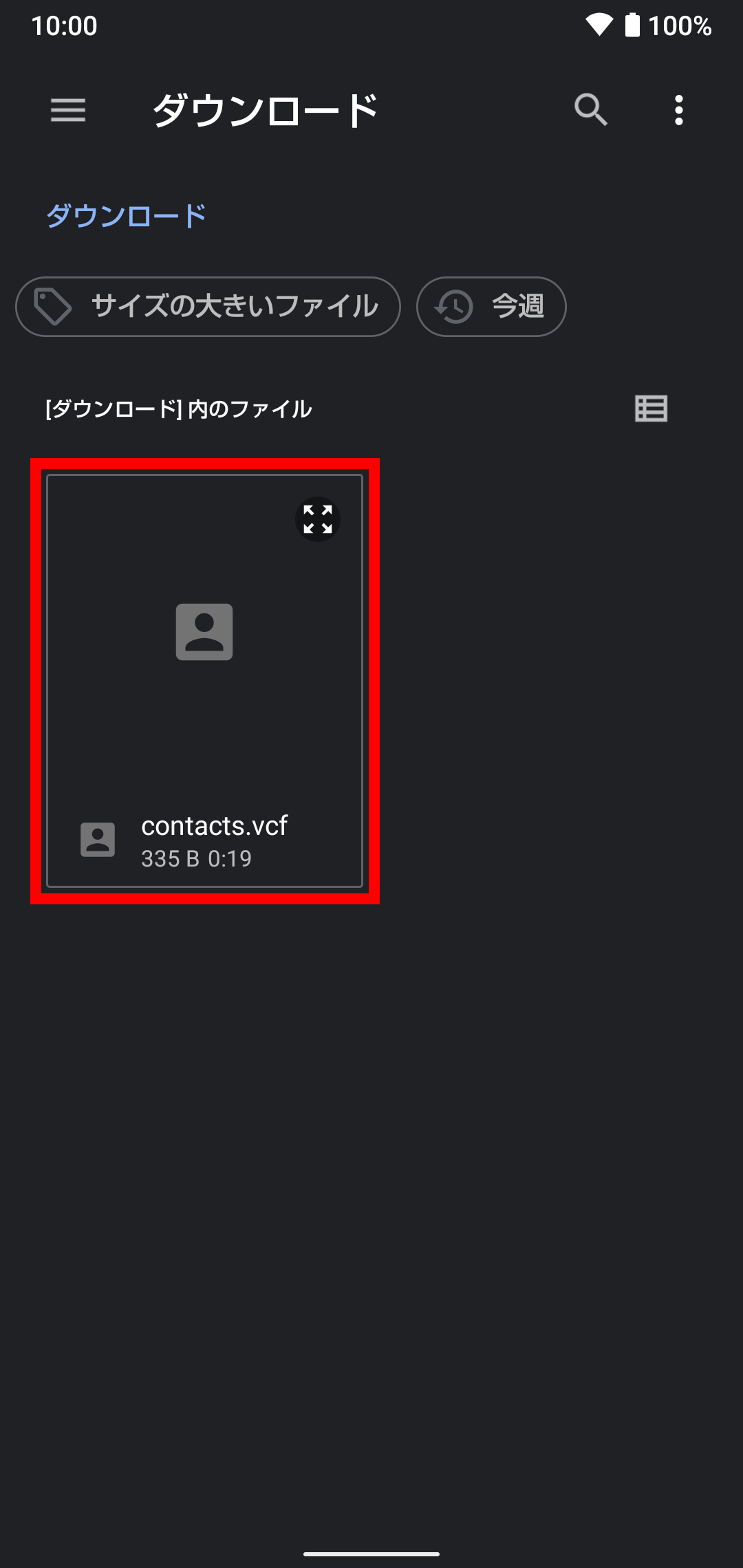Click the tag icon in size filter chip
Screen dimensions: 743x1568
53,307
